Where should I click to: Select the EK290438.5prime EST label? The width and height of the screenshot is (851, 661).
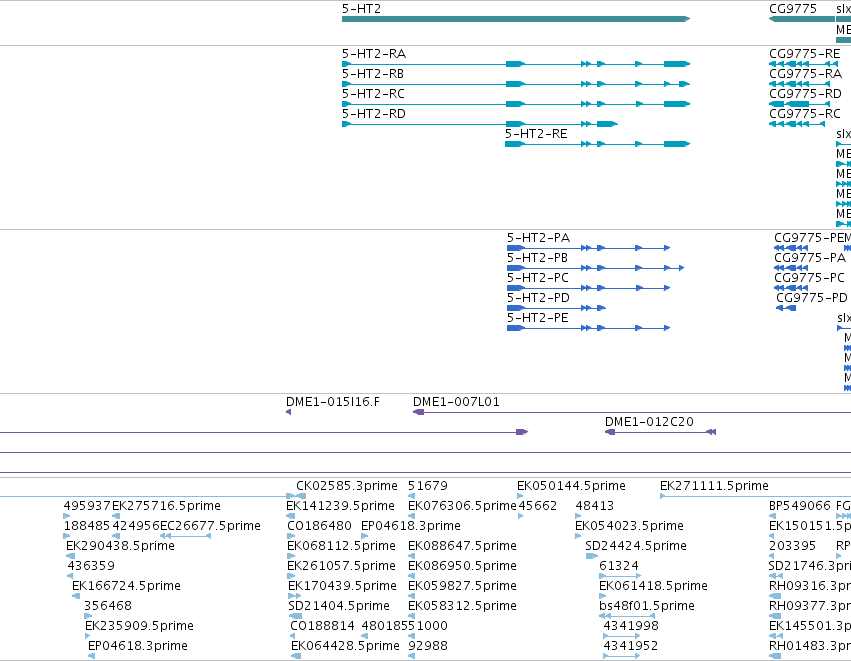pos(120,546)
